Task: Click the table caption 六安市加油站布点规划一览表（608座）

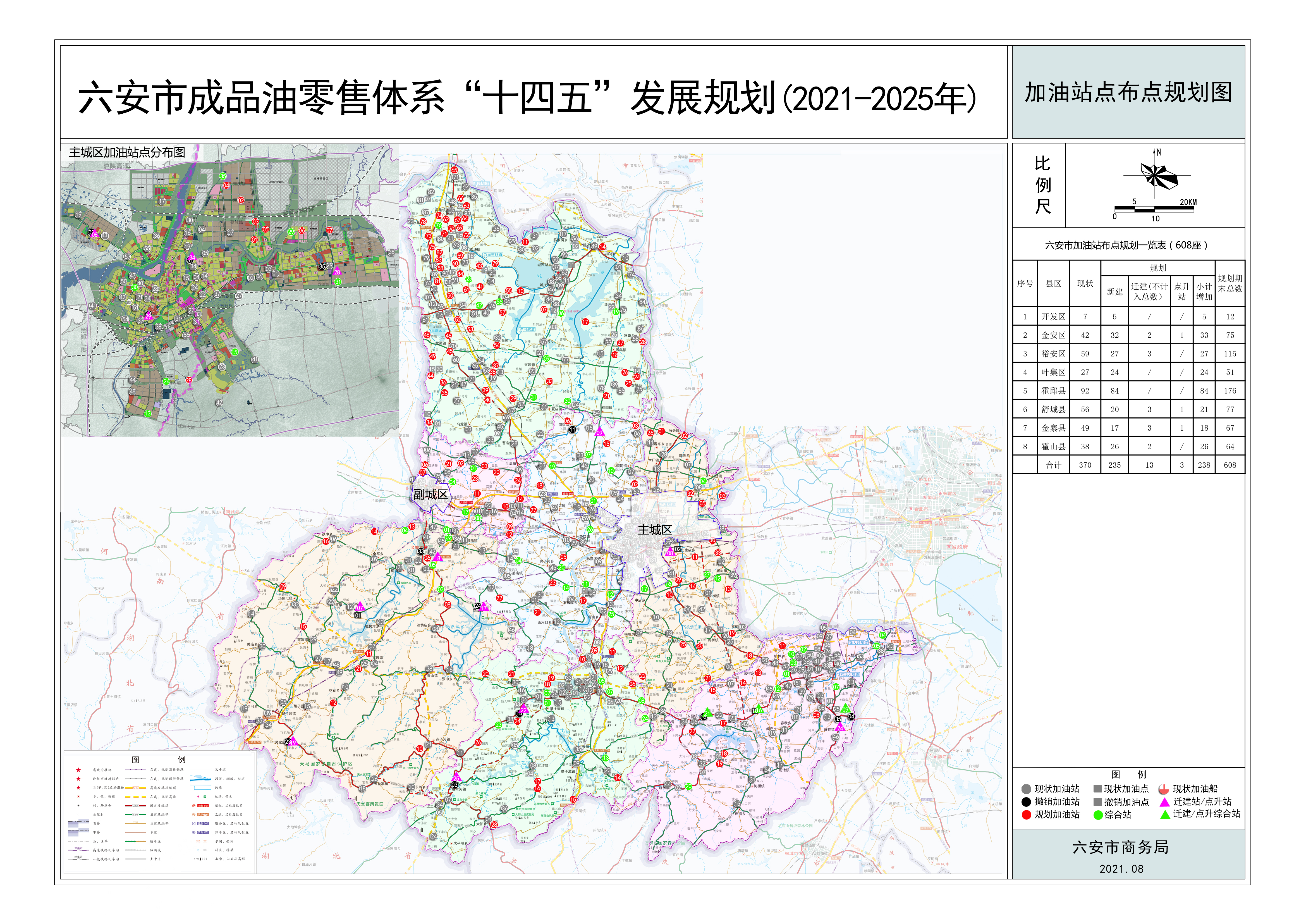Action: [x=1126, y=245]
